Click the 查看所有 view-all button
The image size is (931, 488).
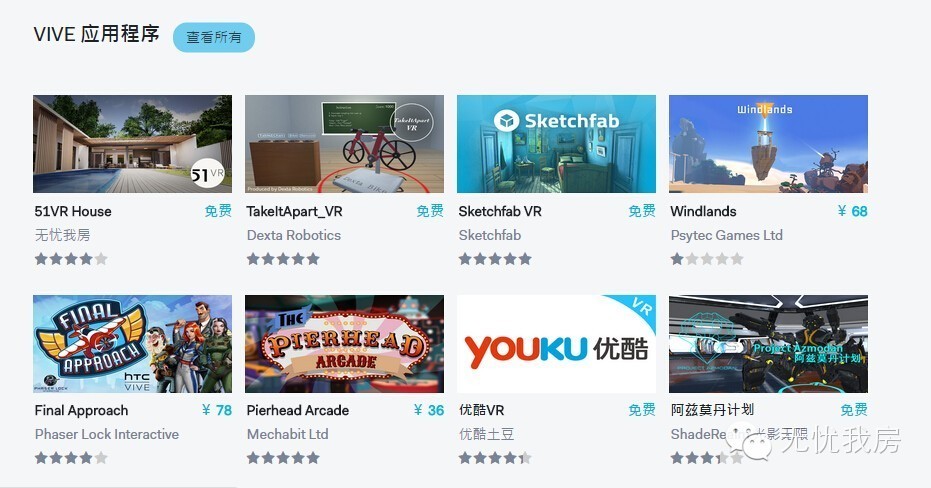pyautogui.click(x=214, y=37)
